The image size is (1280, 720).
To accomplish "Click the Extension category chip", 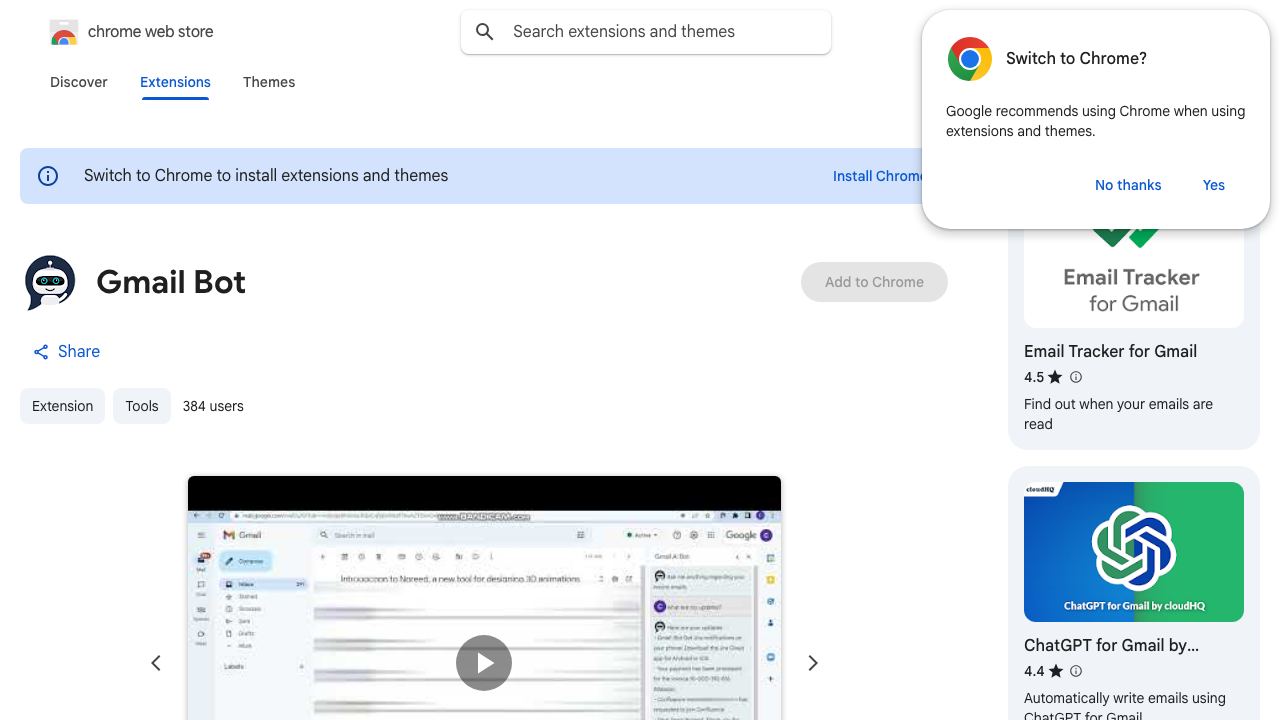I will coord(62,406).
